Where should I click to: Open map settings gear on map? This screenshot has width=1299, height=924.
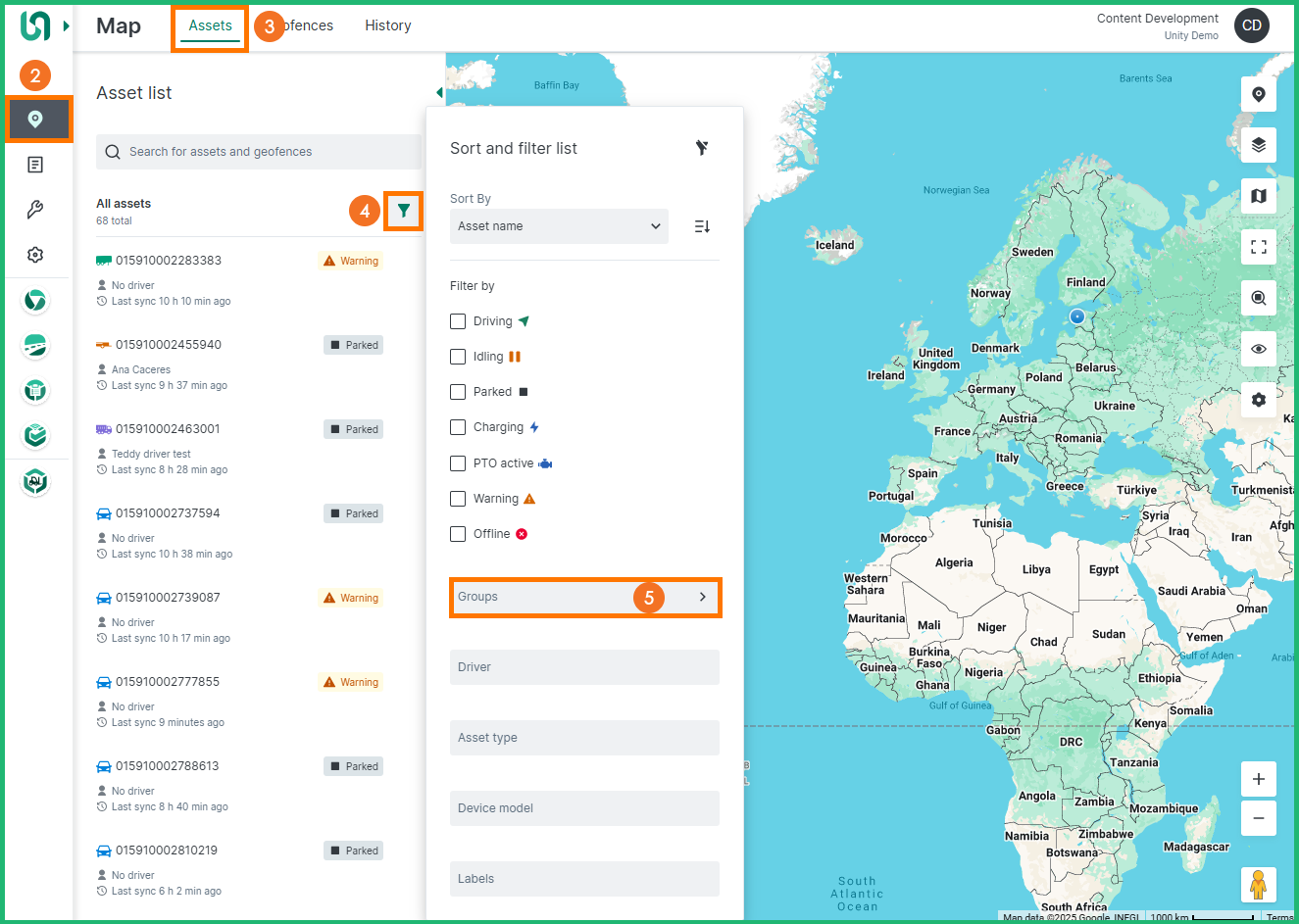click(x=1258, y=400)
